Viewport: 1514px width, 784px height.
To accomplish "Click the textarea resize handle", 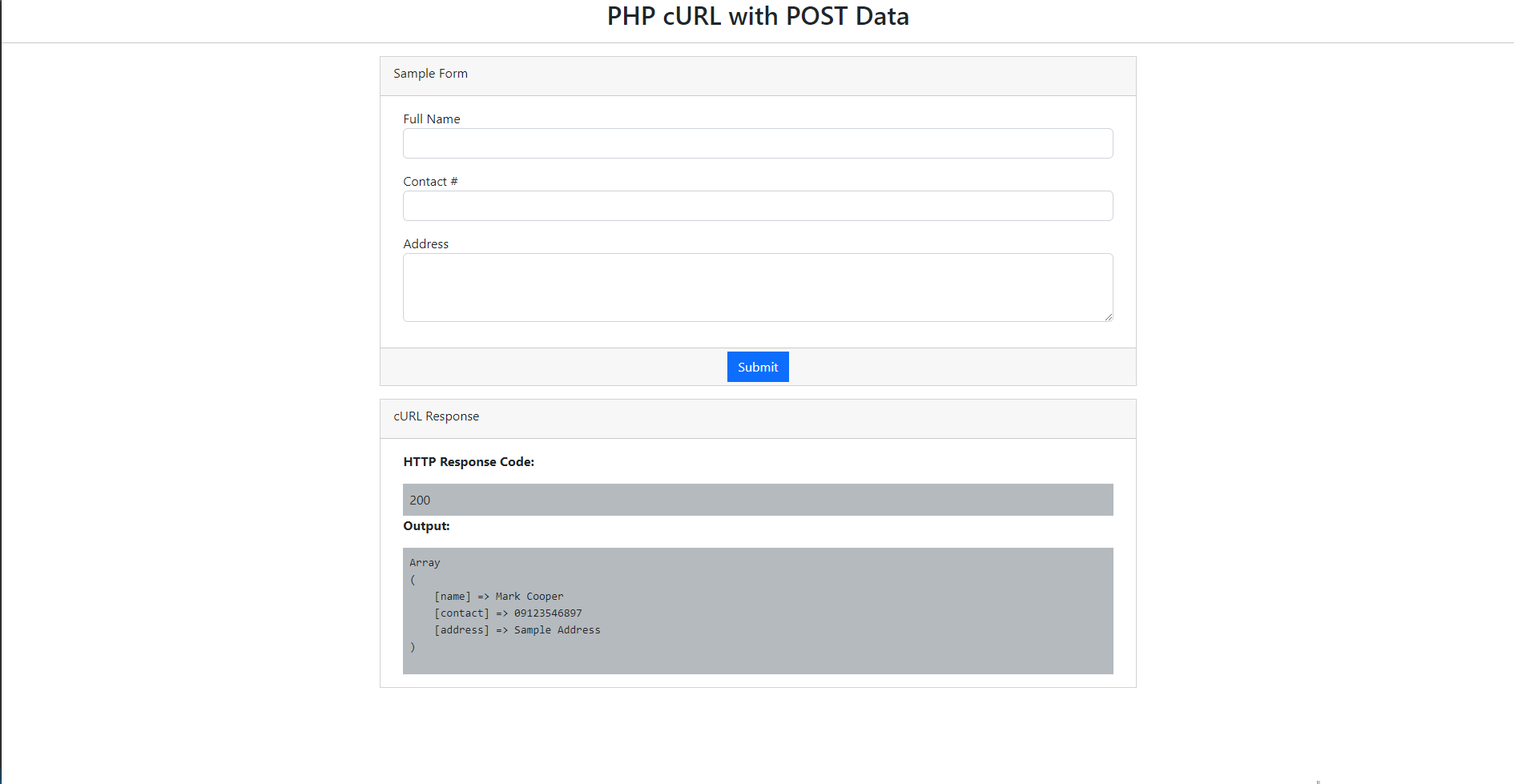I will pos(1109,319).
